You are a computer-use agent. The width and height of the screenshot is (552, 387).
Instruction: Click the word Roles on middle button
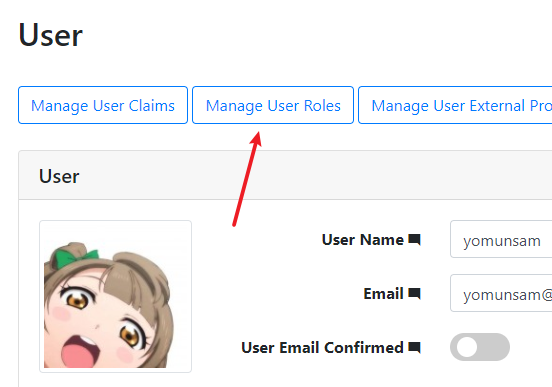(322, 106)
